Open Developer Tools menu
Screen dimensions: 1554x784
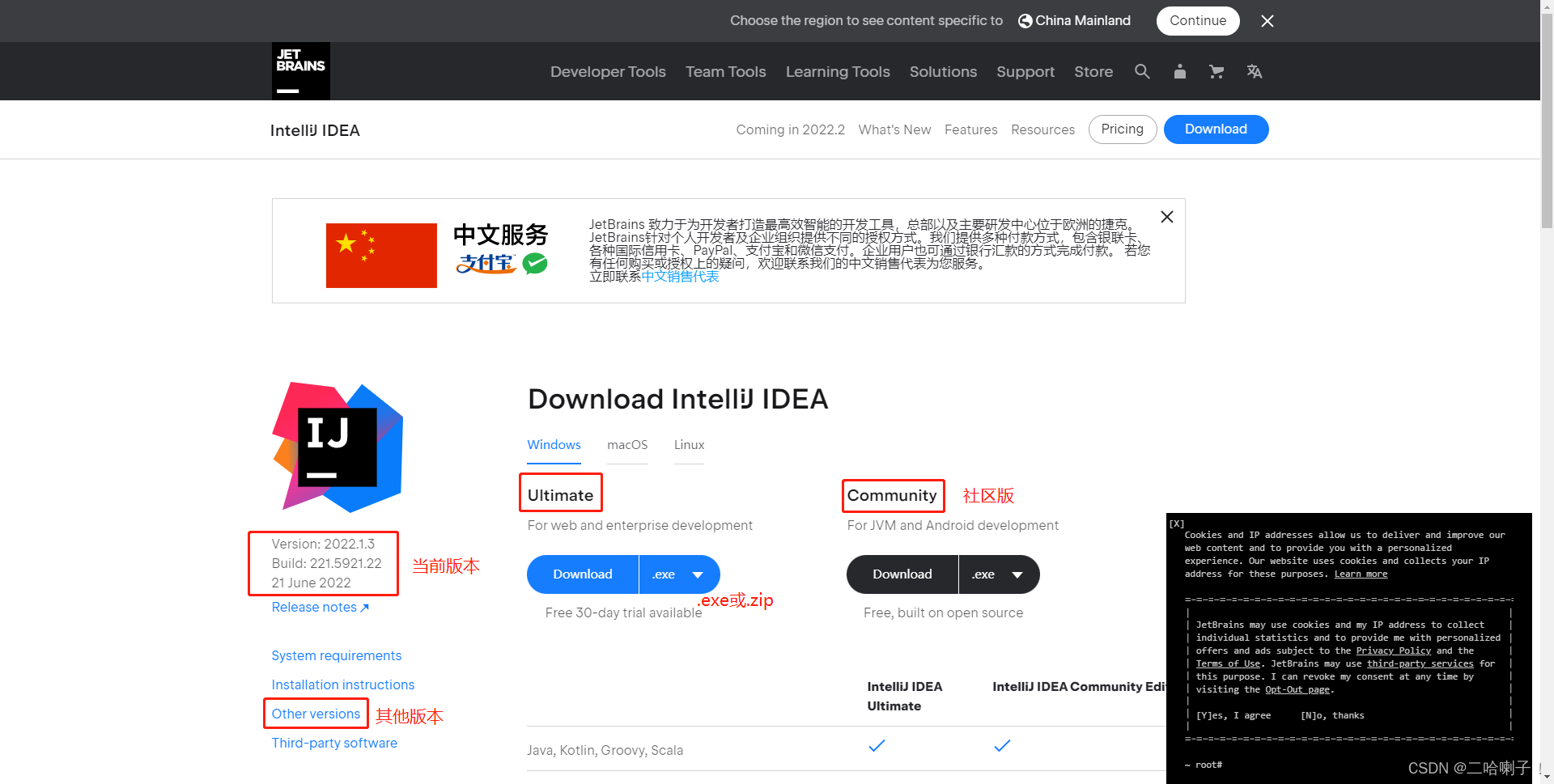pyautogui.click(x=608, y=71)
